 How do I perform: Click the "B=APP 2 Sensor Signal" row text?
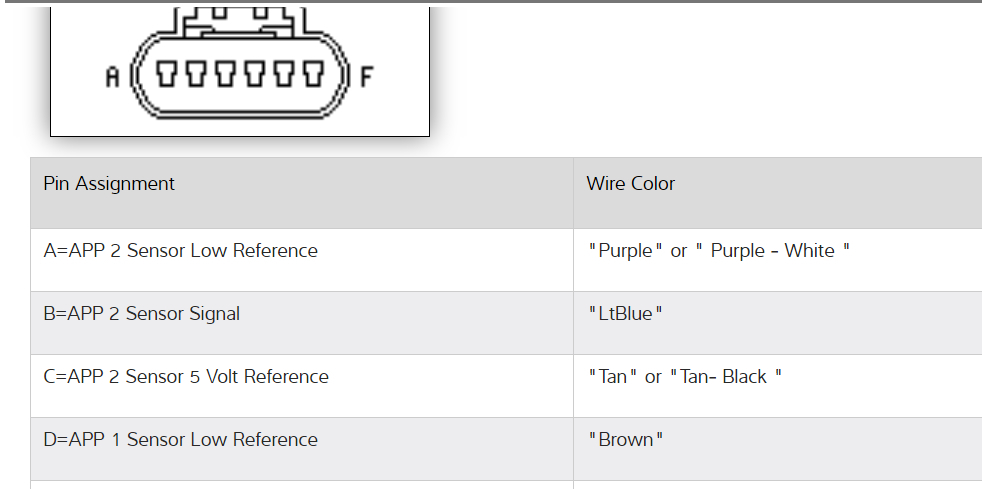pyautogui.click(x=142, y=314)
